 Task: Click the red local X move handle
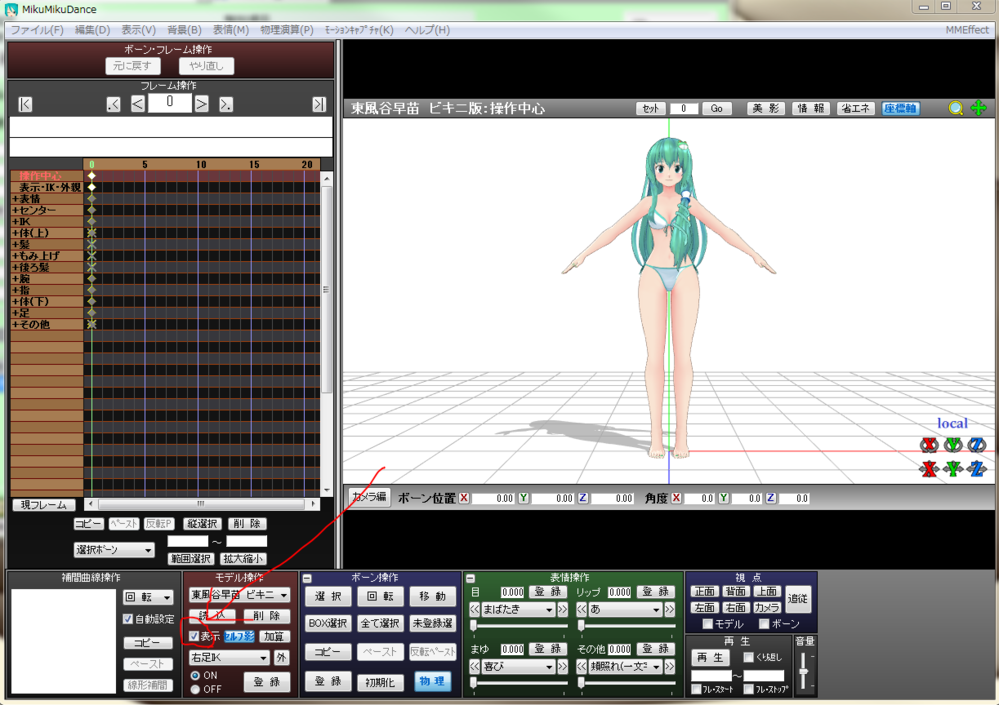click(929, 469)
